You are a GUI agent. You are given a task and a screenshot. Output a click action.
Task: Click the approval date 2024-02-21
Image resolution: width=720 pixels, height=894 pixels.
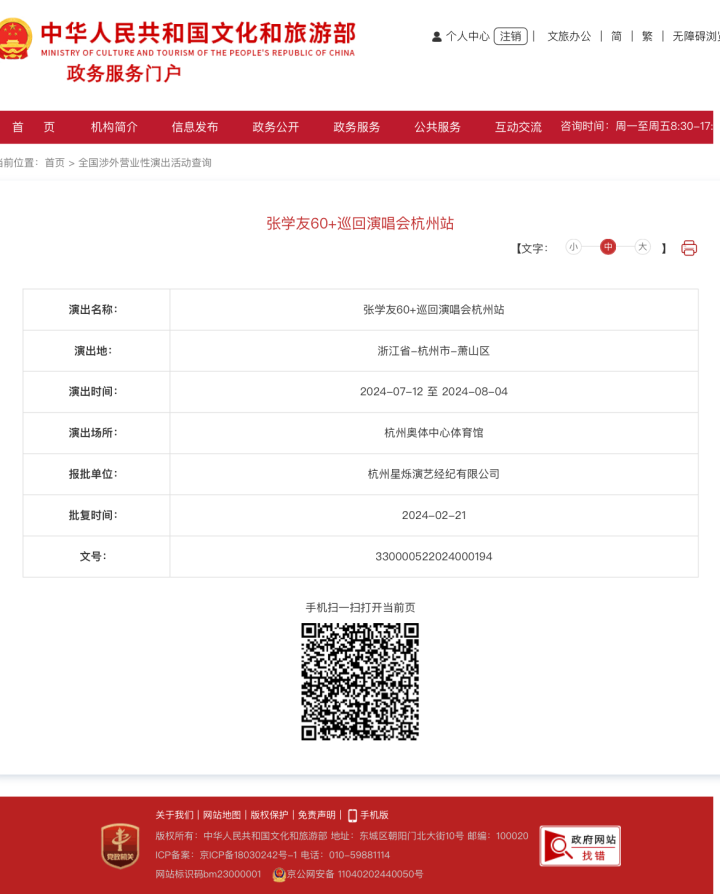pos(434,515)
